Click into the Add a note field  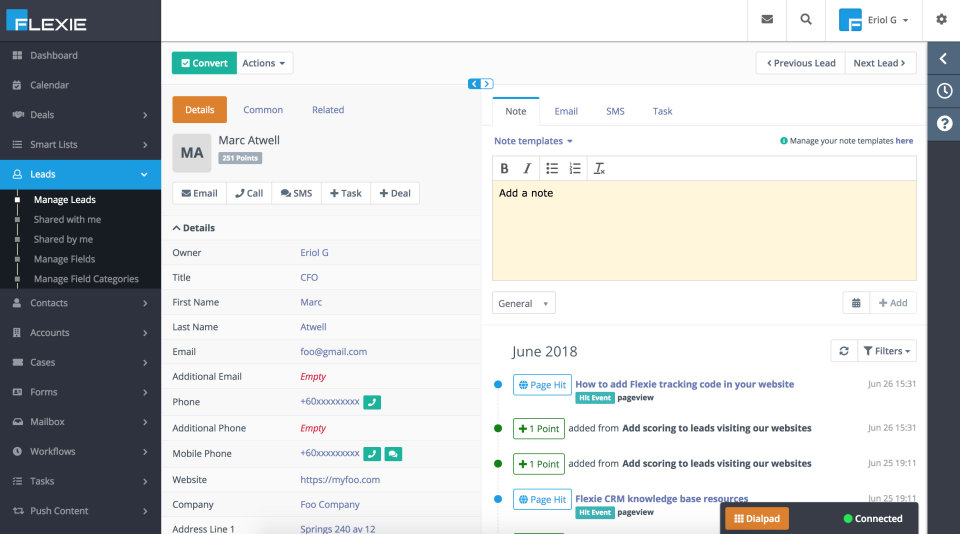click(x=704, y=230)
